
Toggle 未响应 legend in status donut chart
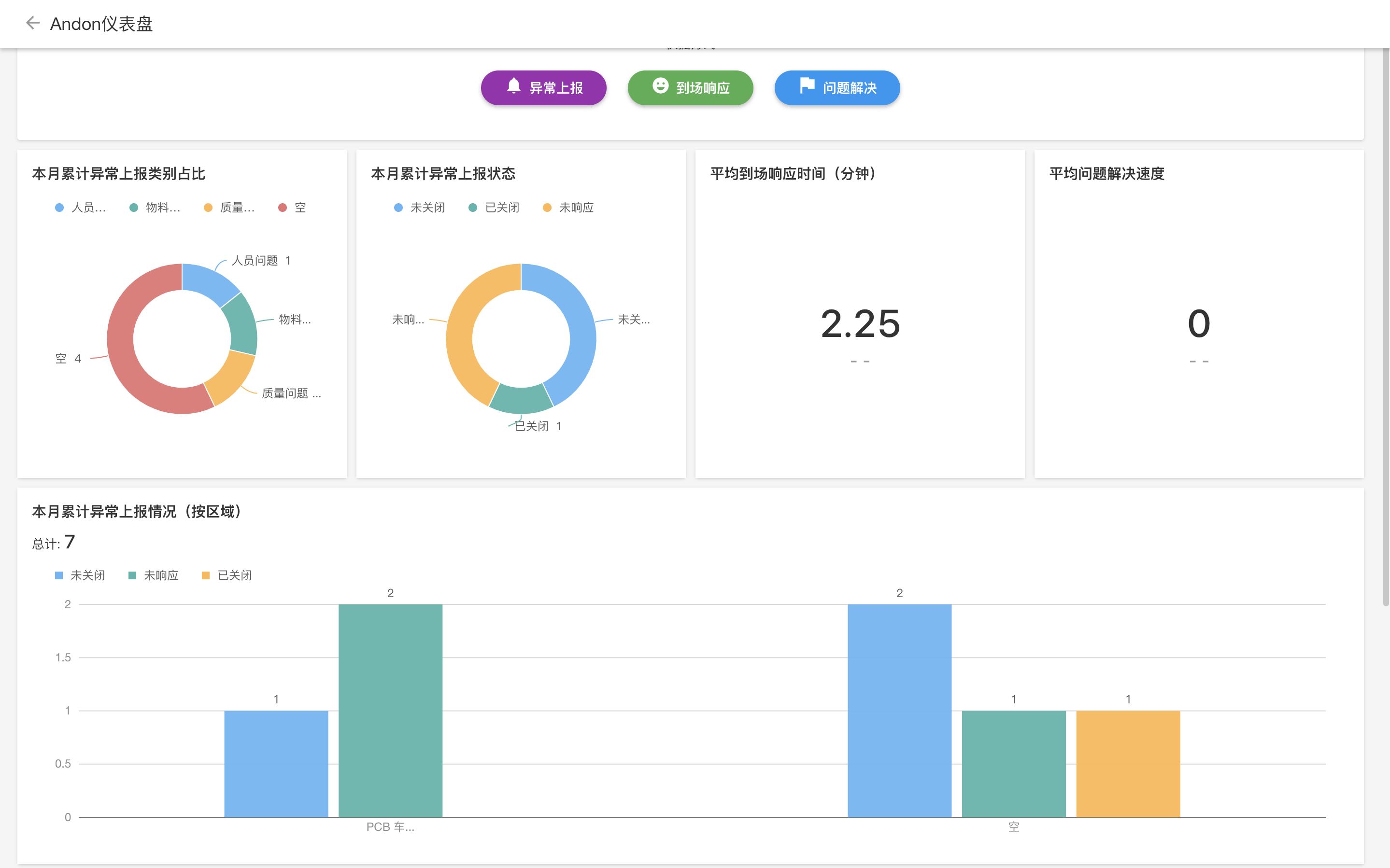568,208
